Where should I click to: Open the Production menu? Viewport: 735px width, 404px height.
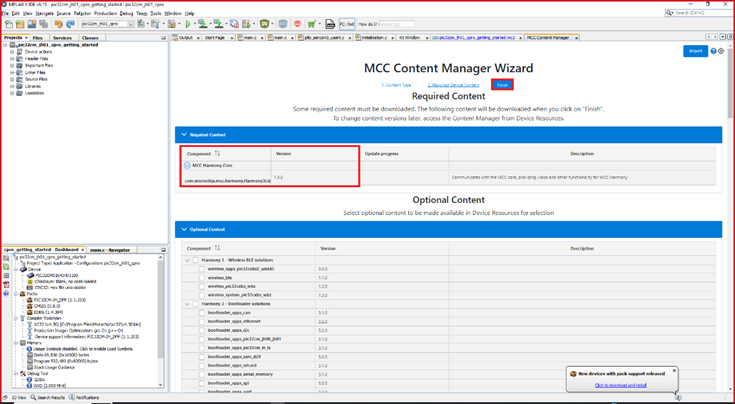coord(105,14)
